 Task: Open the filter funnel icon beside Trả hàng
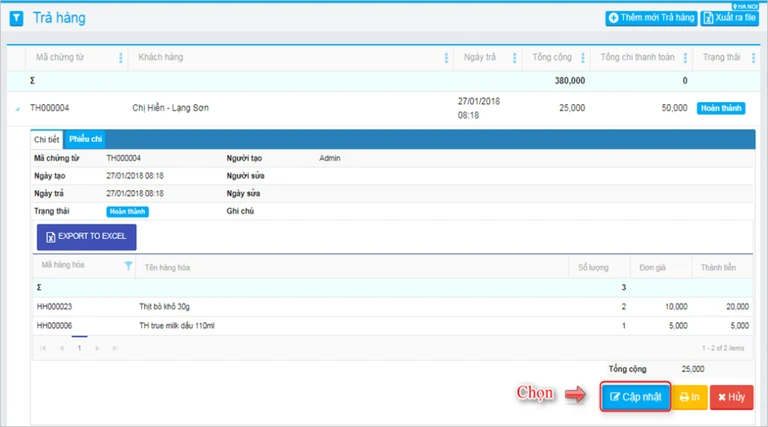[17, 19]
